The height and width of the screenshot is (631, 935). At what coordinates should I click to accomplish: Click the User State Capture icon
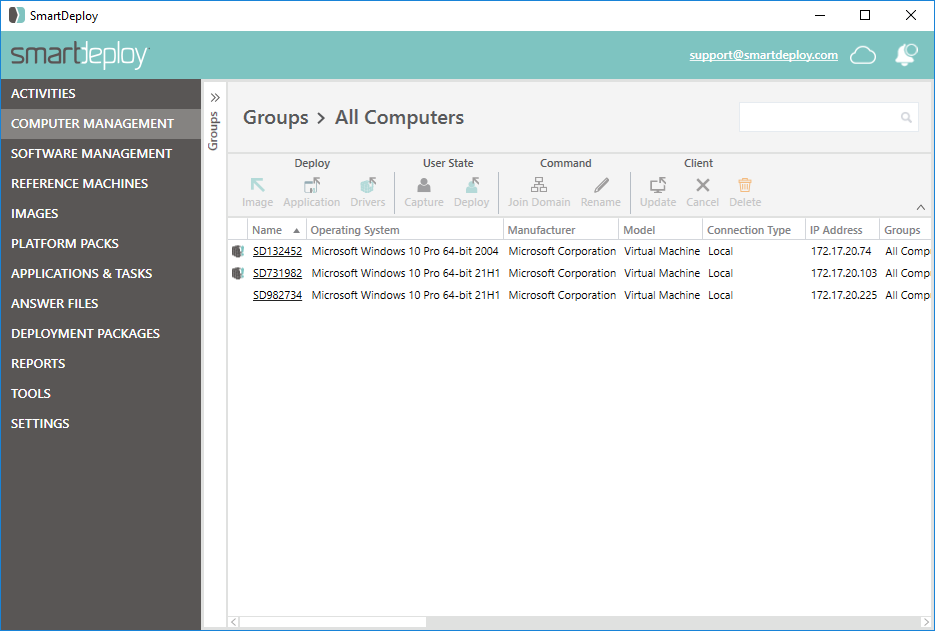pos(424,185)
